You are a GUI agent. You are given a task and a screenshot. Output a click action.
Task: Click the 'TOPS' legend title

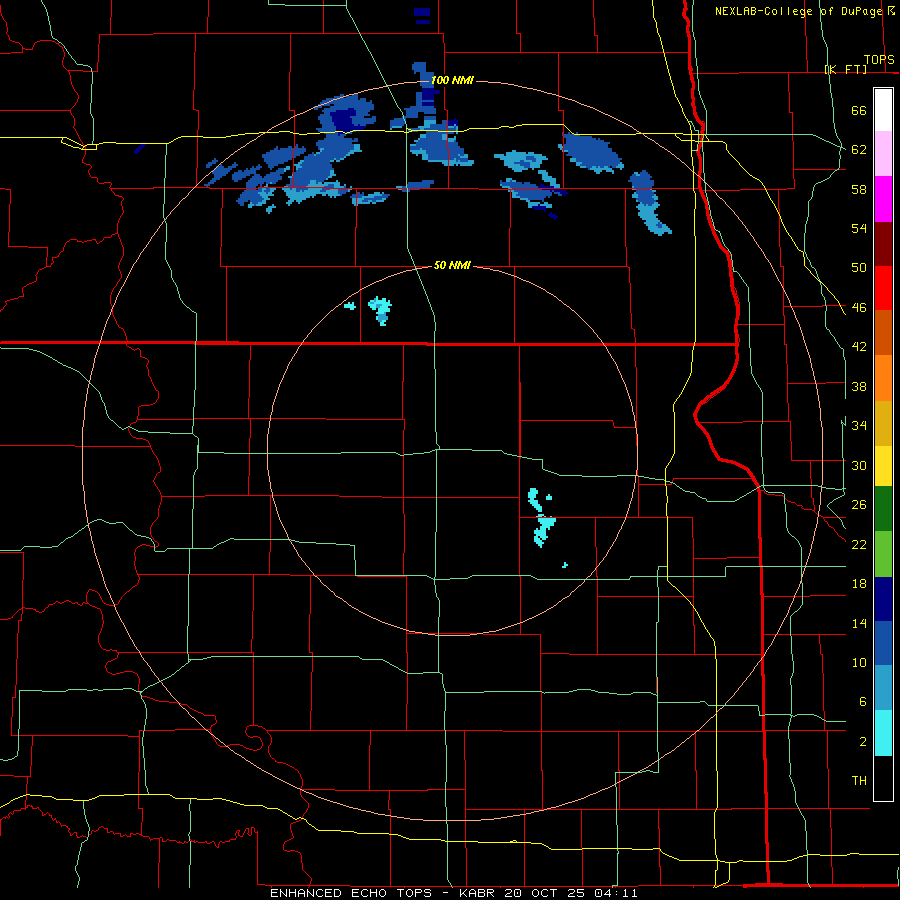tap(879, 59)
